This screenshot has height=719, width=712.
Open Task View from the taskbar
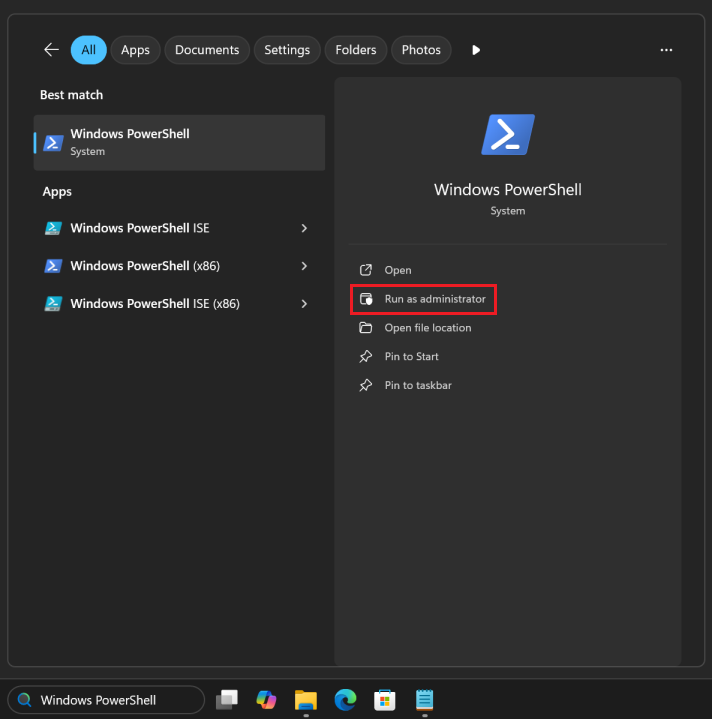point(227,700)
